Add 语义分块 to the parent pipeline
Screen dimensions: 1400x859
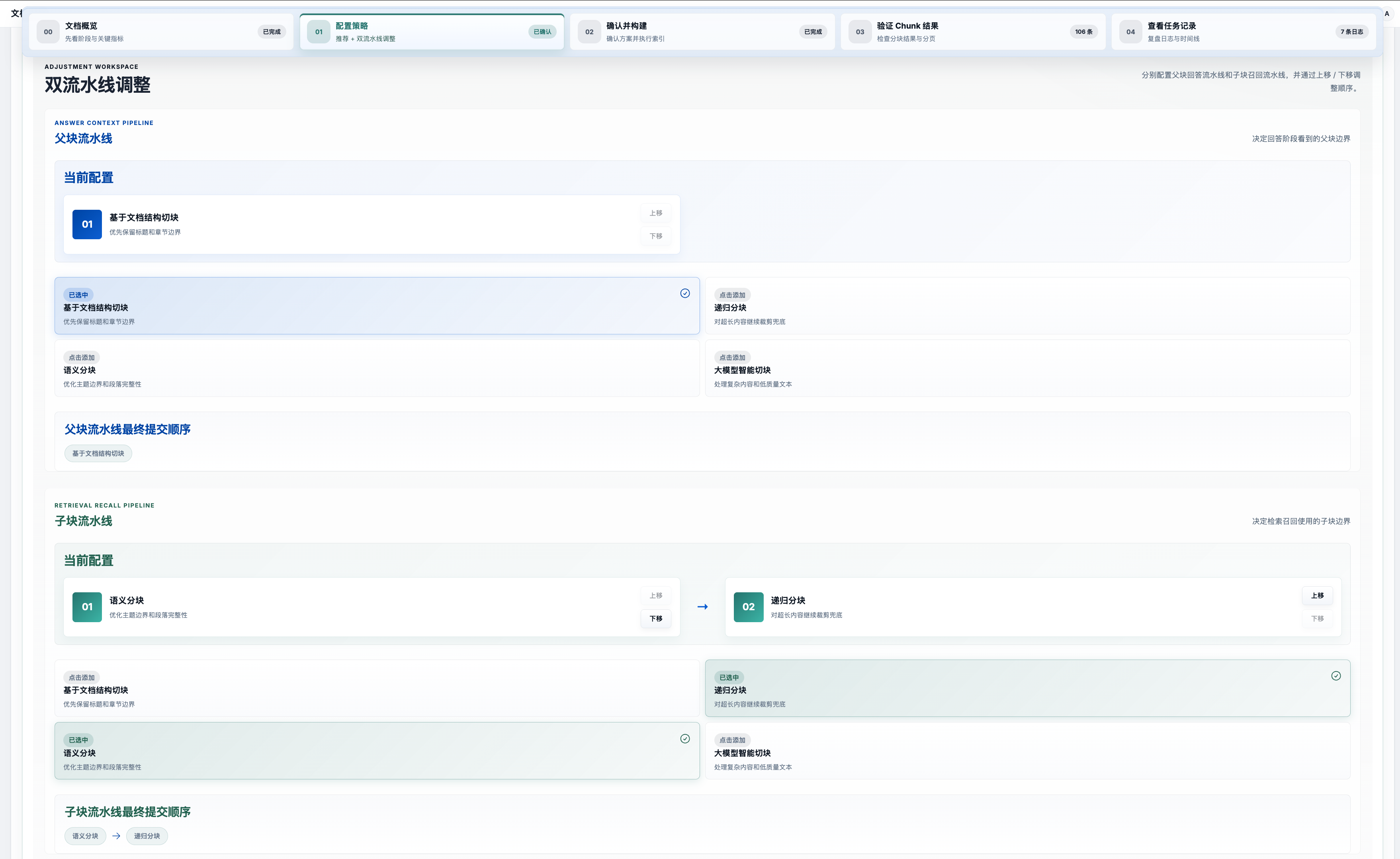point(376,369)
